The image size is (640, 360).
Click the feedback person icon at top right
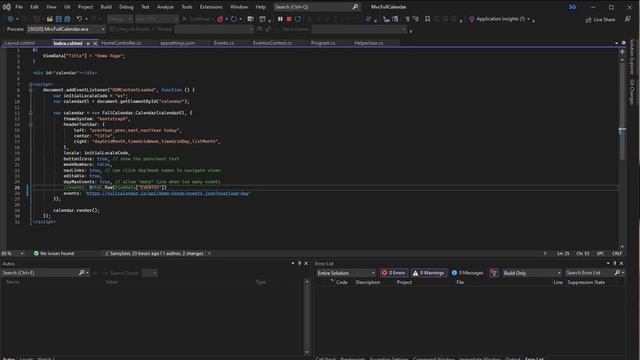click(628, 19)
